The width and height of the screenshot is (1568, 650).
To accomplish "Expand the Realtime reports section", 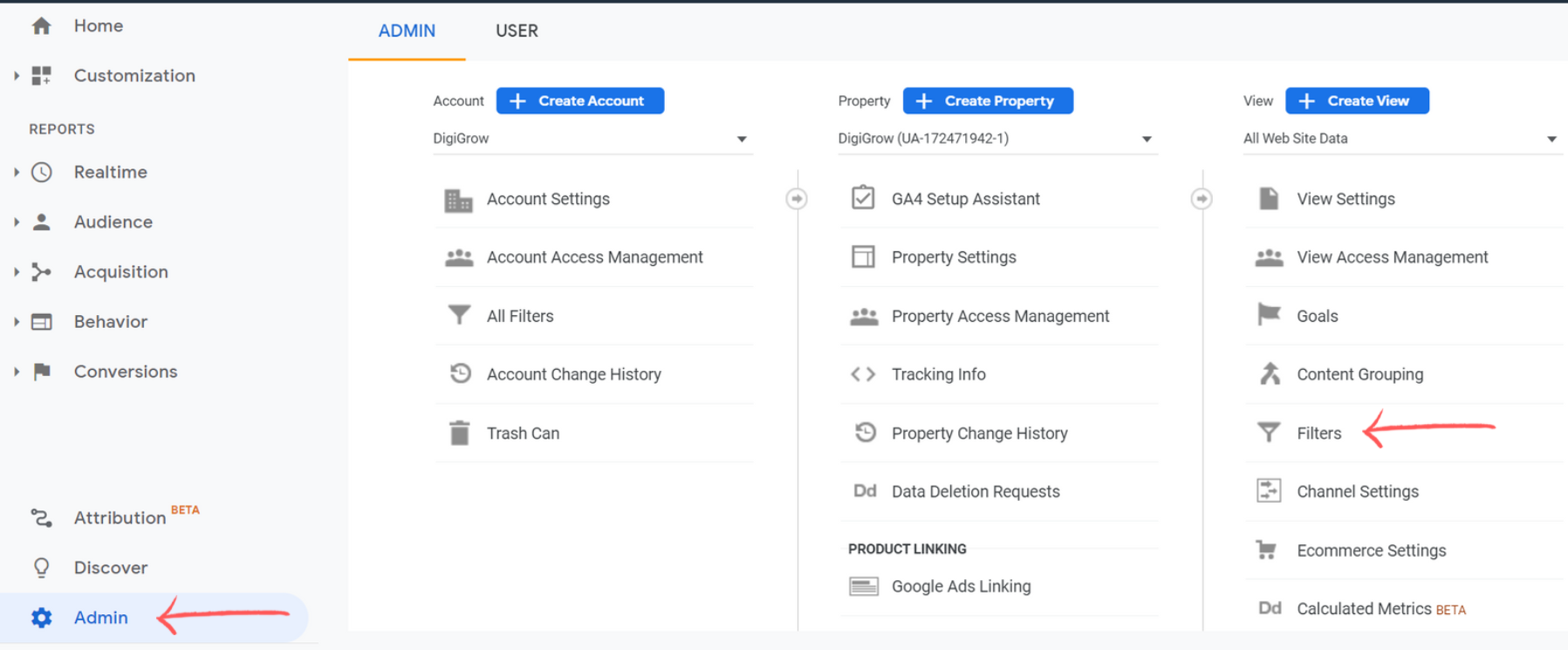I will coord(16,172).
